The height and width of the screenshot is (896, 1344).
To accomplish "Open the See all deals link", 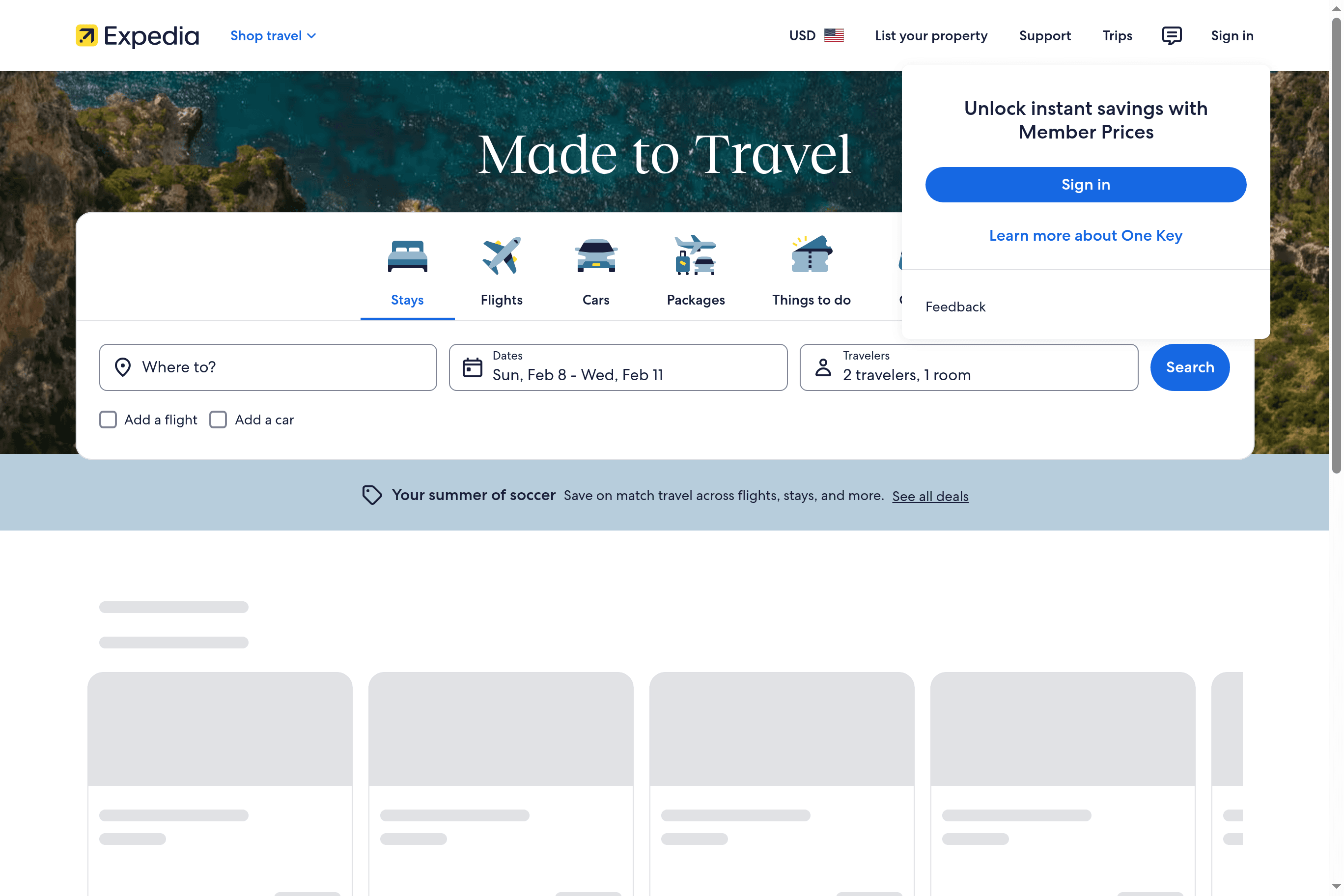I will tap(930, 496).
